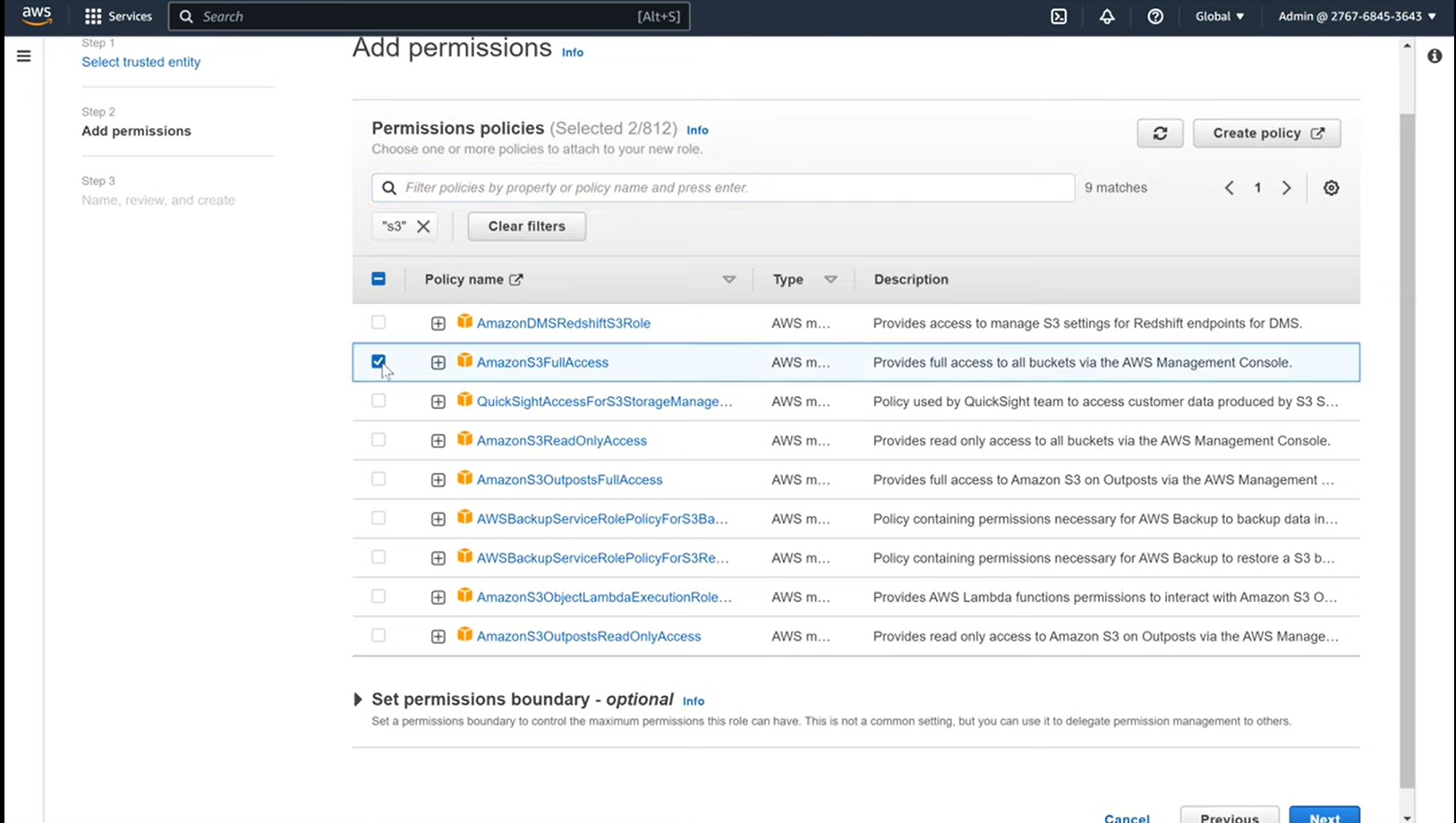The width and height of the screenshot is (1456, 823).
Task: Open the AmazonS3FullAccess policy link
Action: (x=542, y=362)
